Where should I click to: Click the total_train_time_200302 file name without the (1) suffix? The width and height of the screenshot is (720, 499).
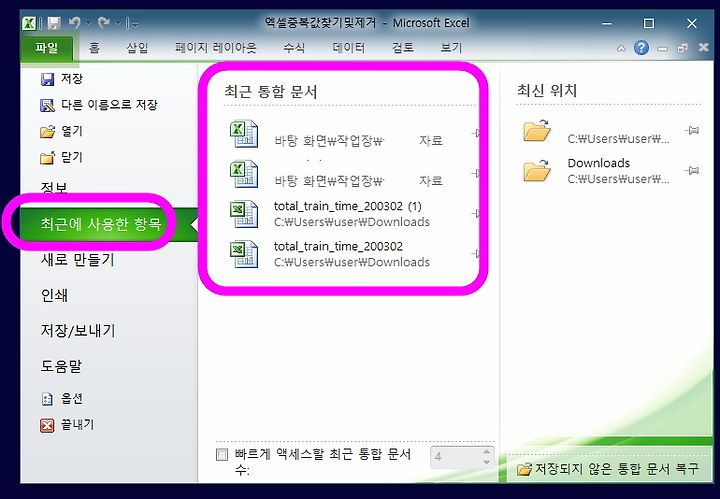click(x=338, y=246)
